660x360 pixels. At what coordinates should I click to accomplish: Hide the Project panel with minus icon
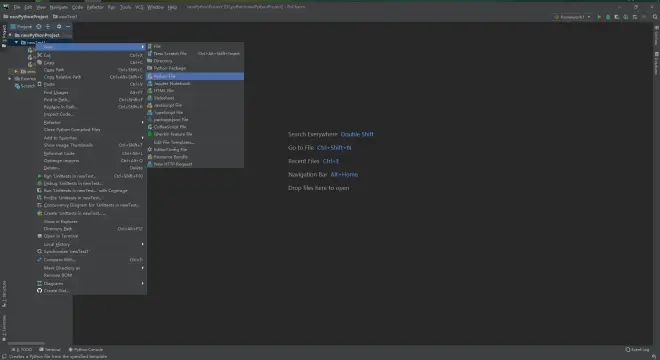pyautogui.click(x=68, y=27)
